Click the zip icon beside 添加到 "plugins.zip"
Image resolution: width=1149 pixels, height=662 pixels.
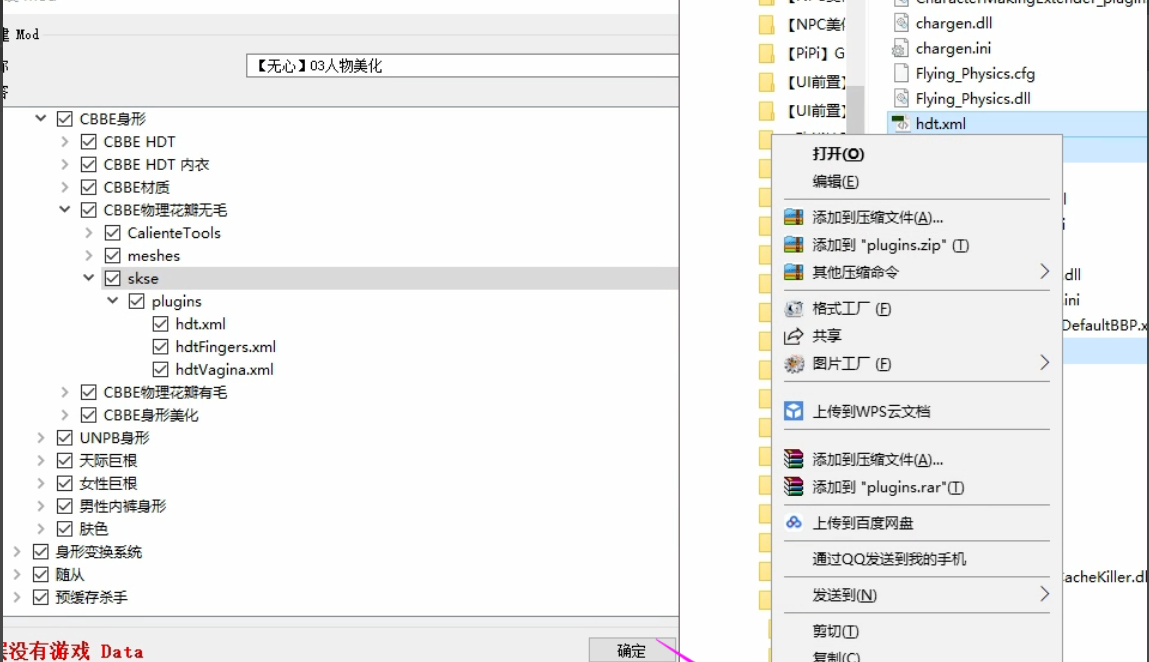(x=794, y=245)
